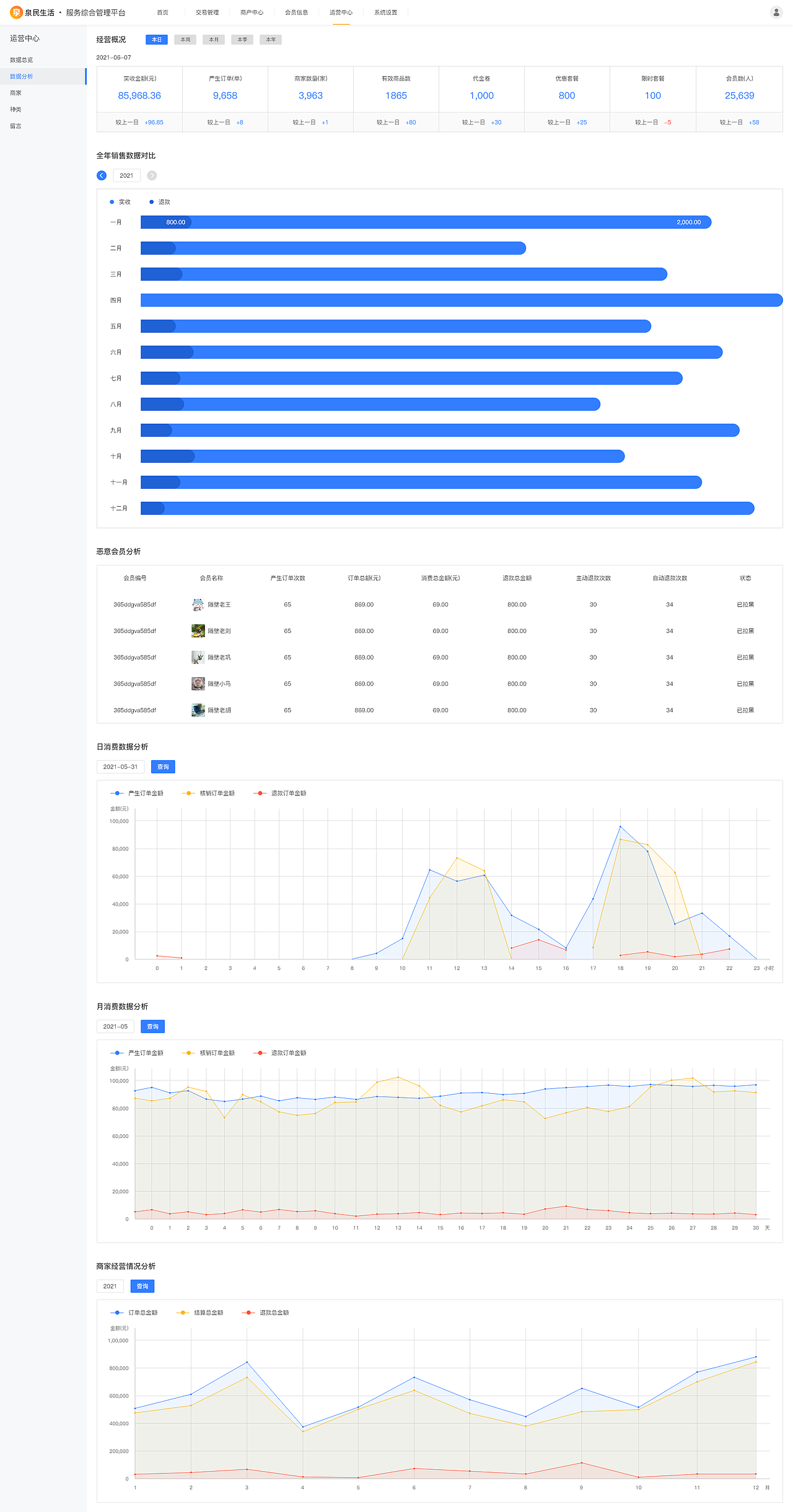793x1512 pixels.
Task: Open 会员信息 in top navigation
Action: (296, 12)
